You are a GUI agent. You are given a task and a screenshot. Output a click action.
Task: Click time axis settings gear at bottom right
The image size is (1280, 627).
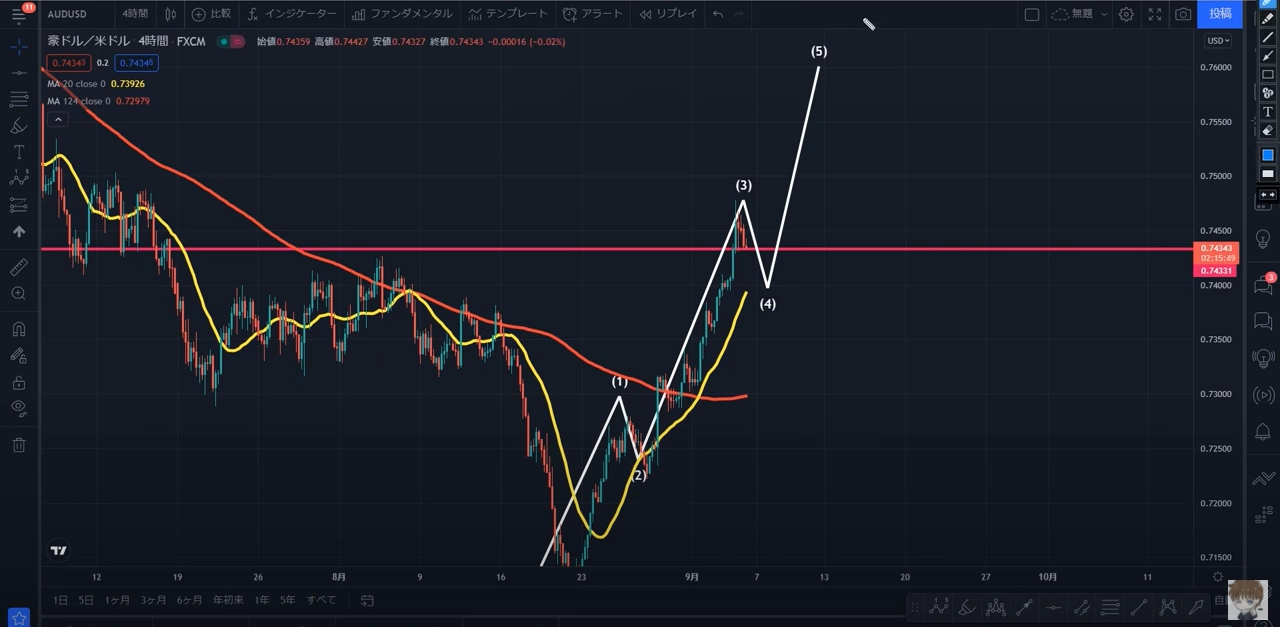point(1217,577)
